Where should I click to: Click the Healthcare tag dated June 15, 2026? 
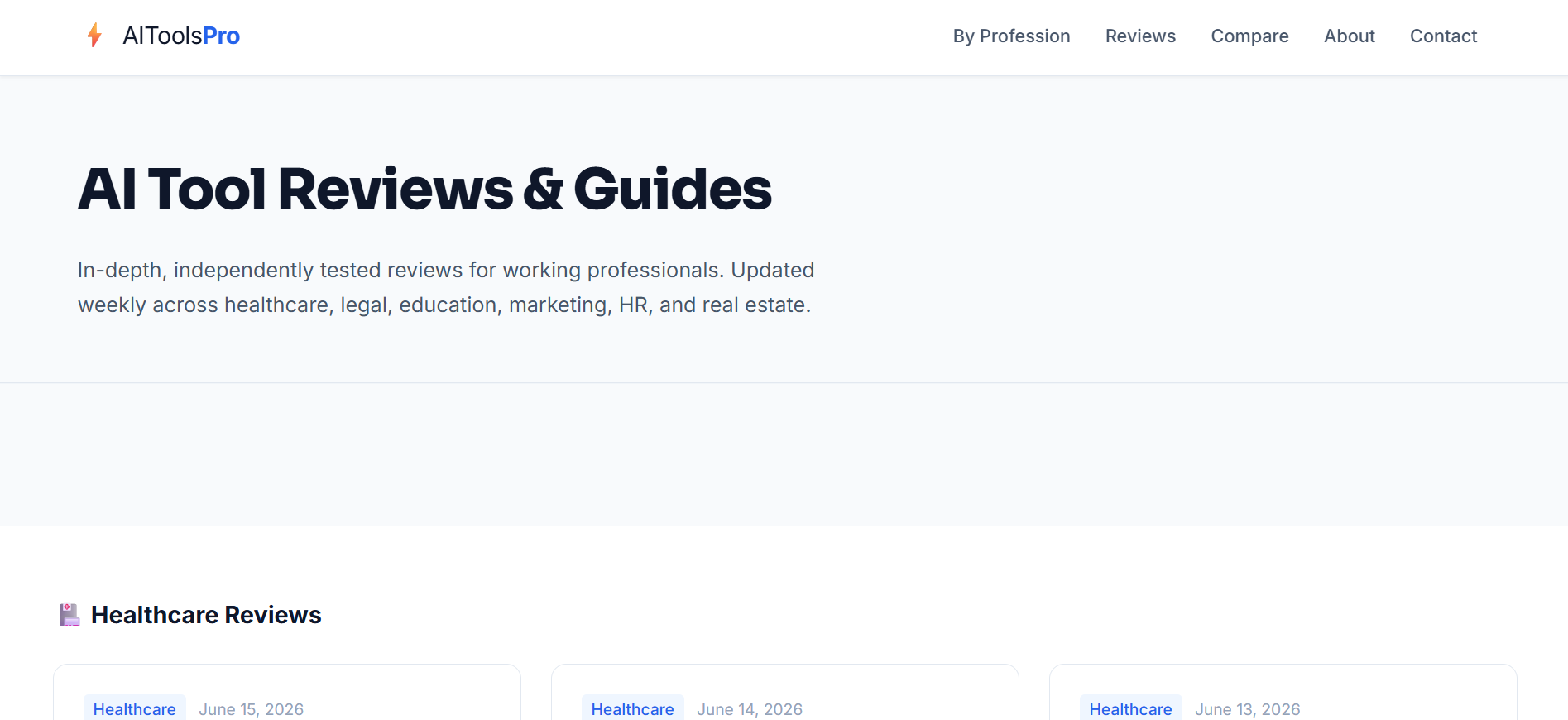(x=135, y=709)
